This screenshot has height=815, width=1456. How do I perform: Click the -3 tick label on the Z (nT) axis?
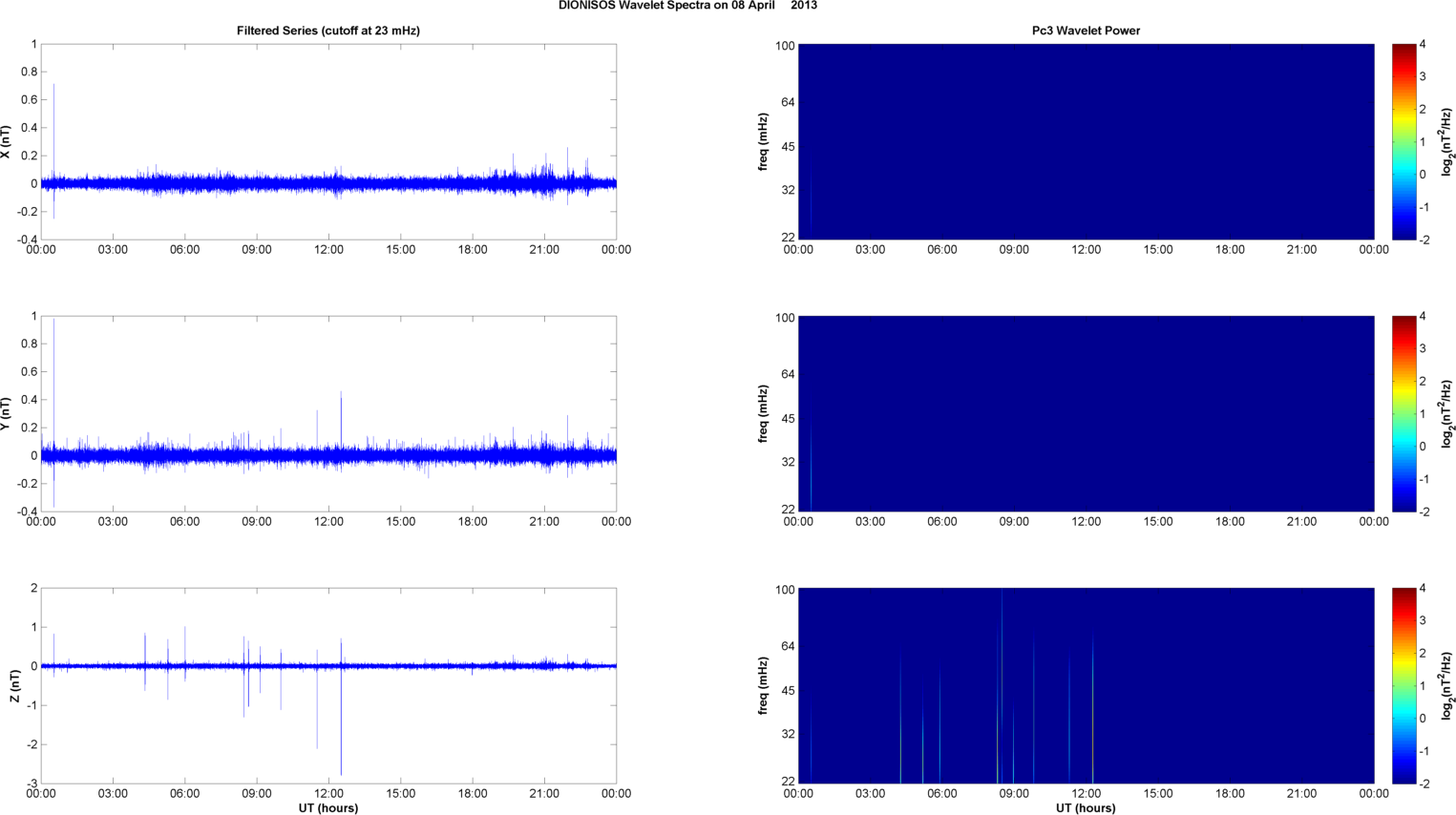pyautogui.click(x=32, y=784)
